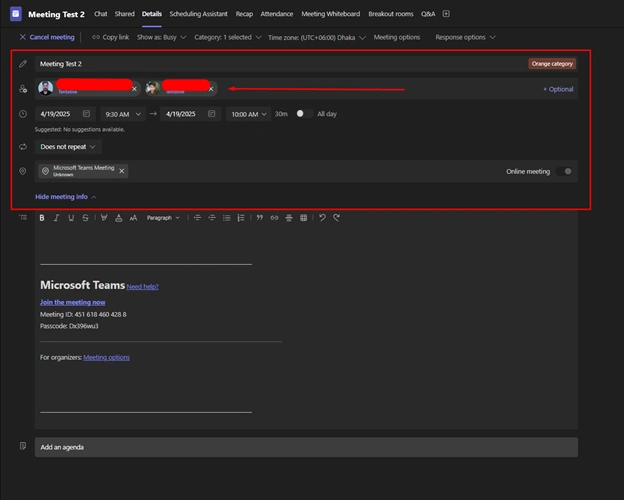
Task: Click Cancel meeting
Action: pyautogui.click(x=47, y=37)
